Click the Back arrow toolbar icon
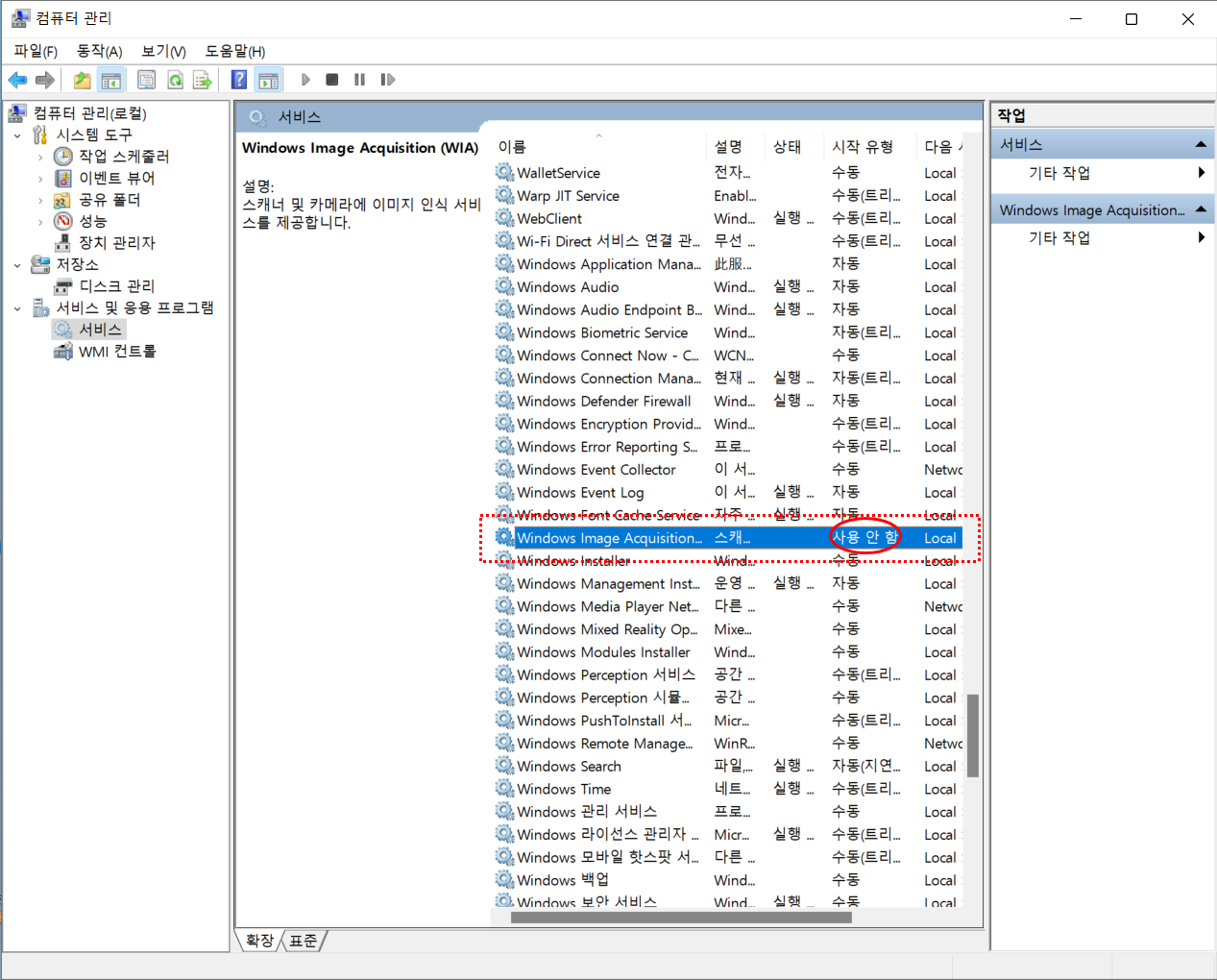Screen dimensions: 1217x980 [17, 80]
